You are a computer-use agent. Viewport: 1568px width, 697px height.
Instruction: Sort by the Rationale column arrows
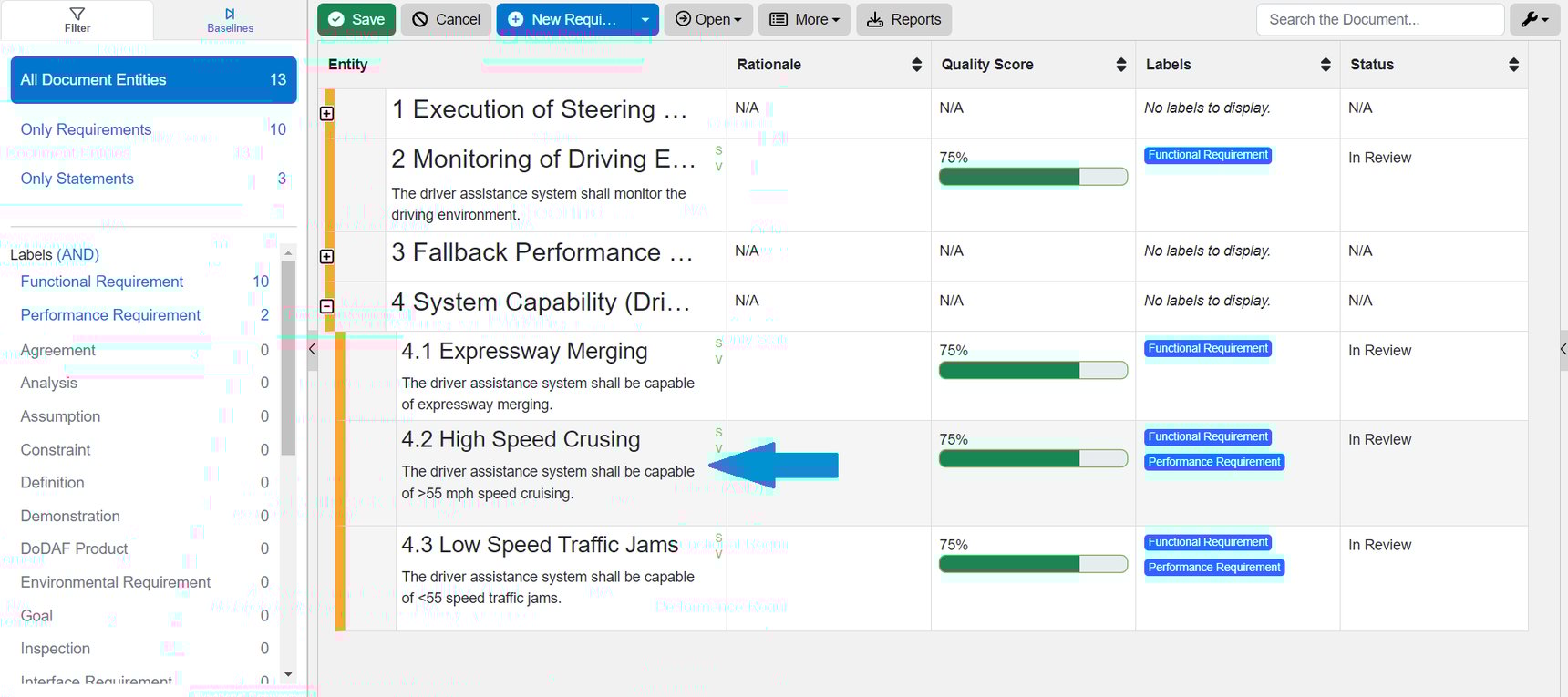click(916, 65)
